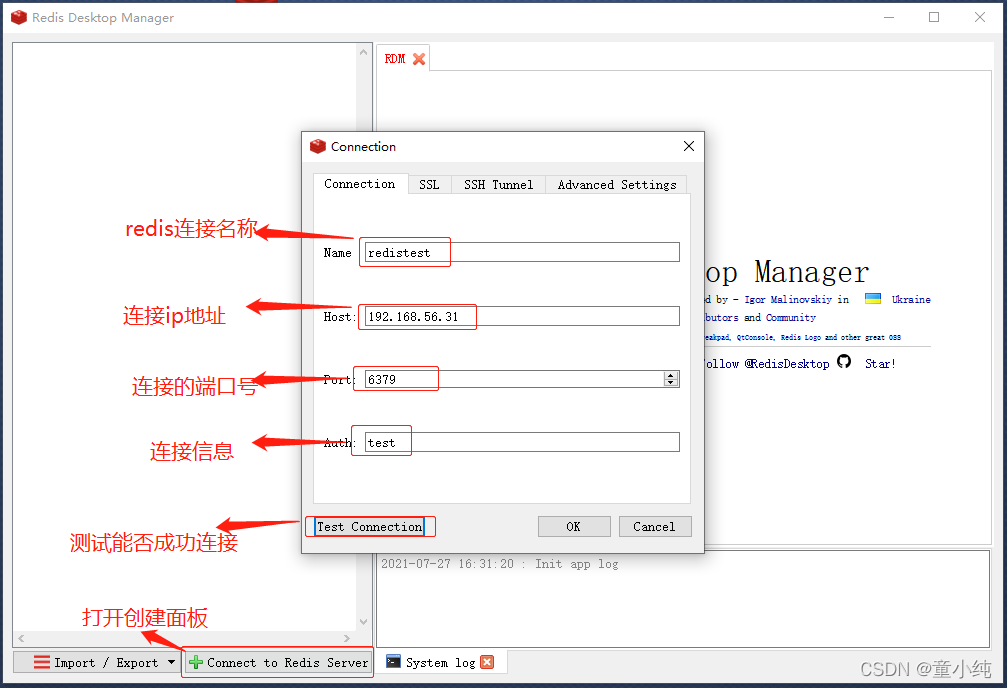1007x688 pixels.
Task: Switch to the SSH Tunnel tab
Action: pos(497,184)
